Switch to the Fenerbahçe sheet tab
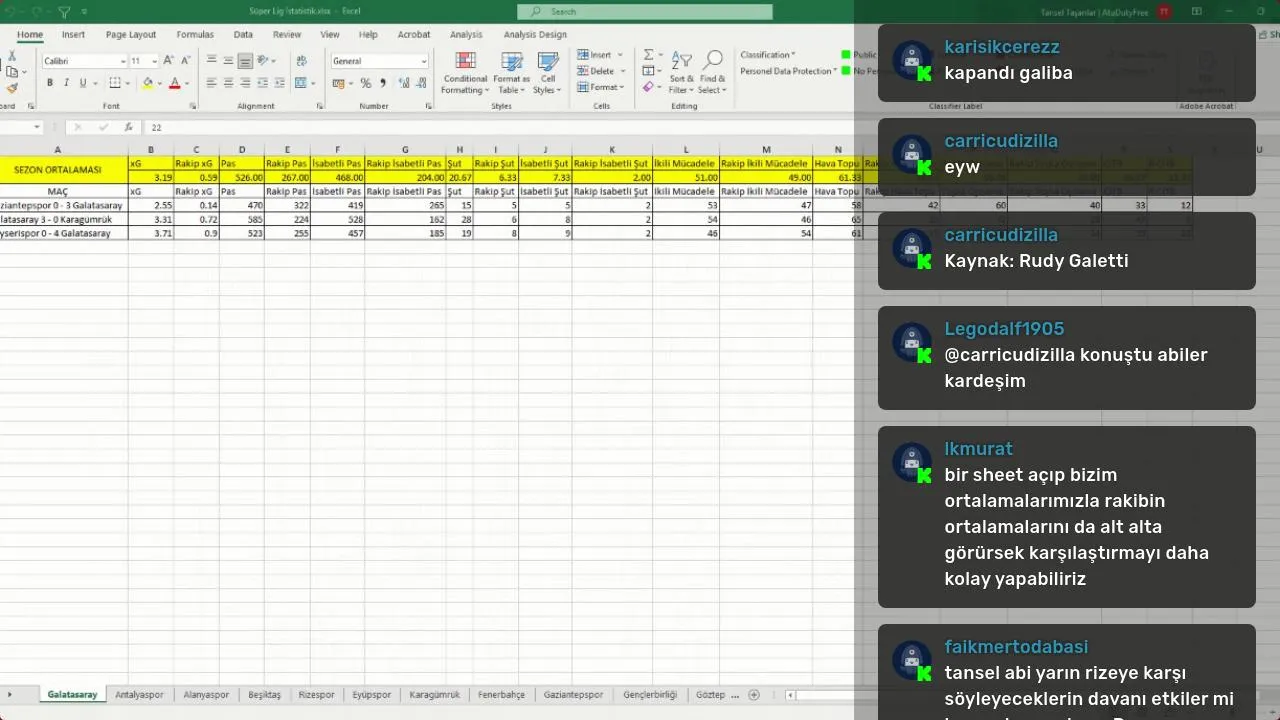Viewport: 1280px width, 720px height. (501, 694)
